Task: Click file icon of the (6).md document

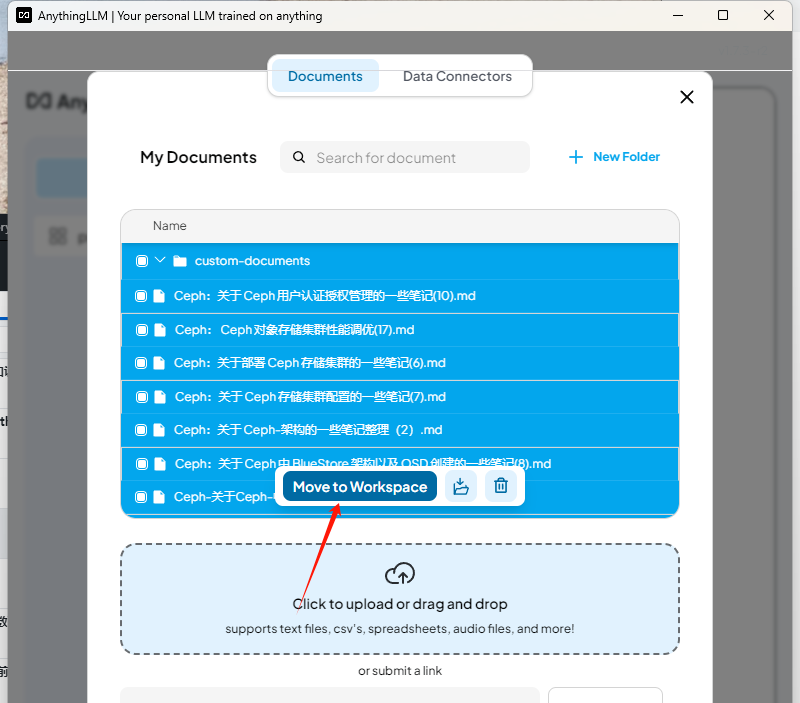Action: (159, 363)
